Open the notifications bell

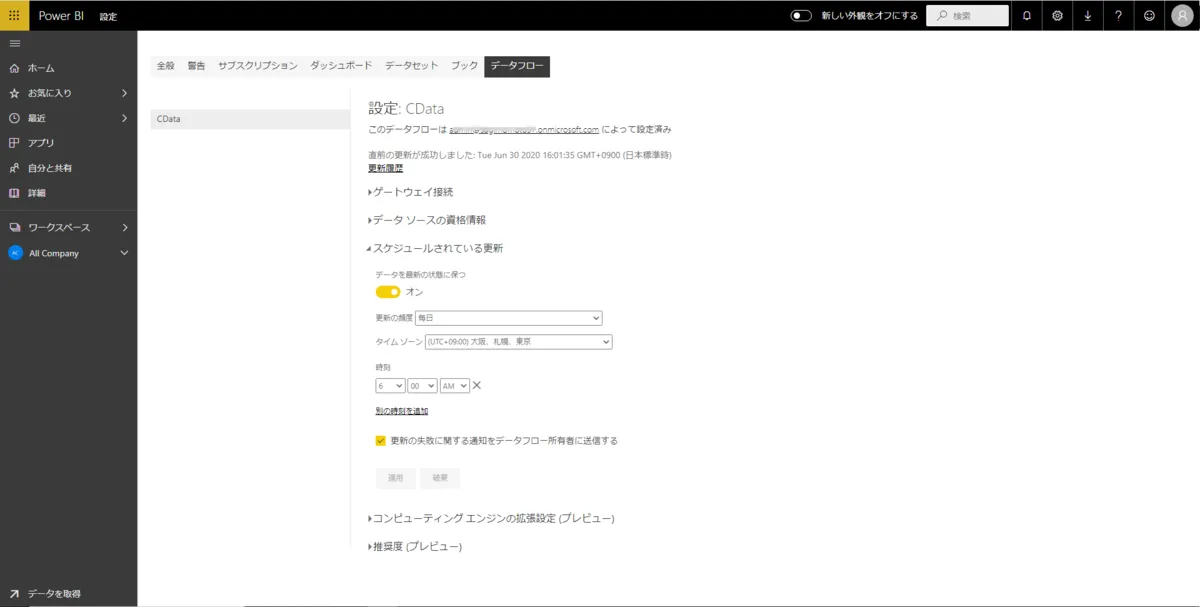(1025, 15)
